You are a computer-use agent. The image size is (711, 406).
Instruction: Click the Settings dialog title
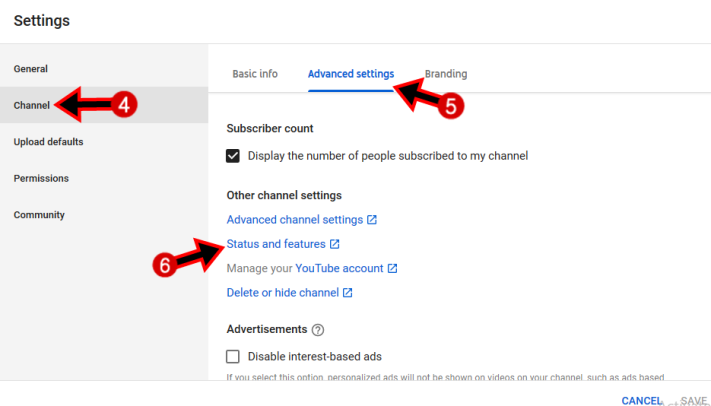[42, 21]
